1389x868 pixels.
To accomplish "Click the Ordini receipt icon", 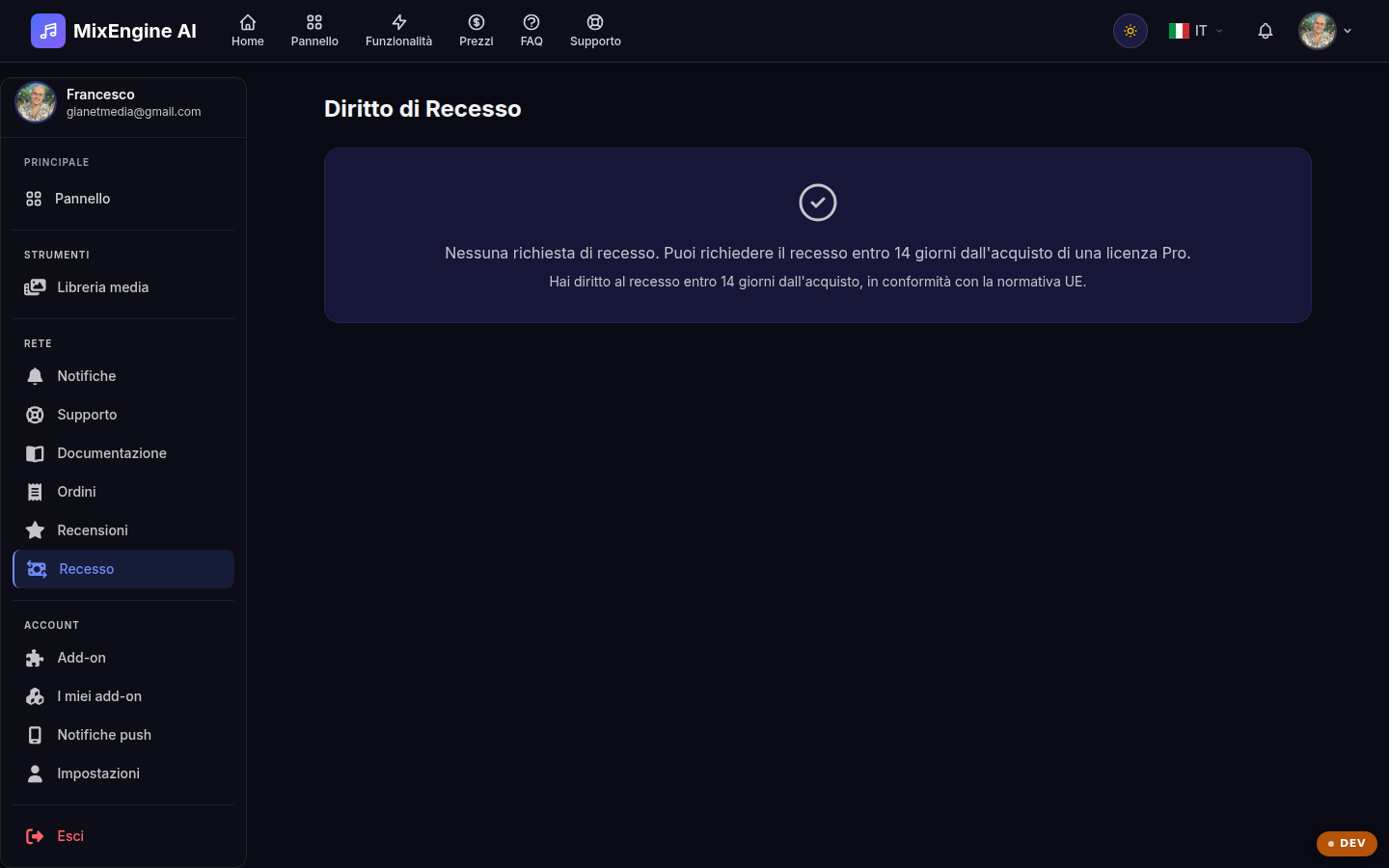I will click(x=35, y=492).
